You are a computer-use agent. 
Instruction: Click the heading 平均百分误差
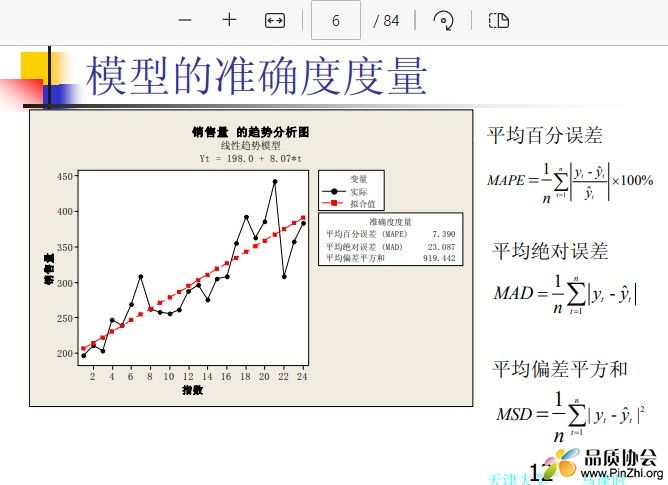point(544,135)
